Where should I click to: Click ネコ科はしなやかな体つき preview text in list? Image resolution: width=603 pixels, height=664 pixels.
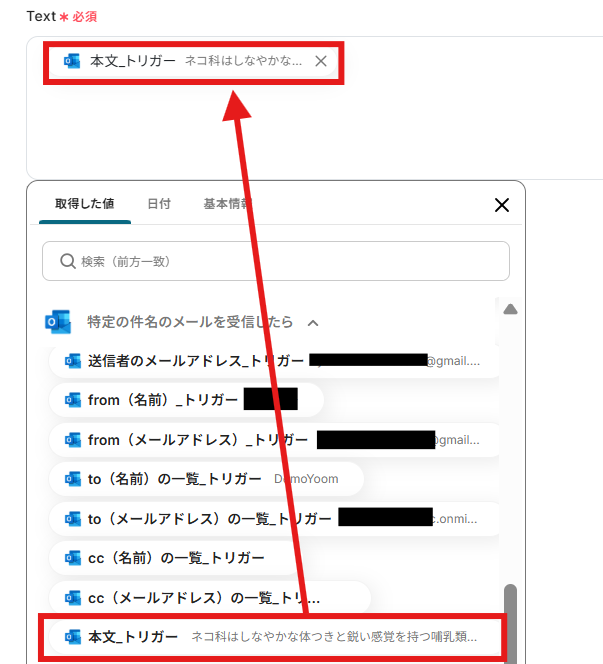334,636
